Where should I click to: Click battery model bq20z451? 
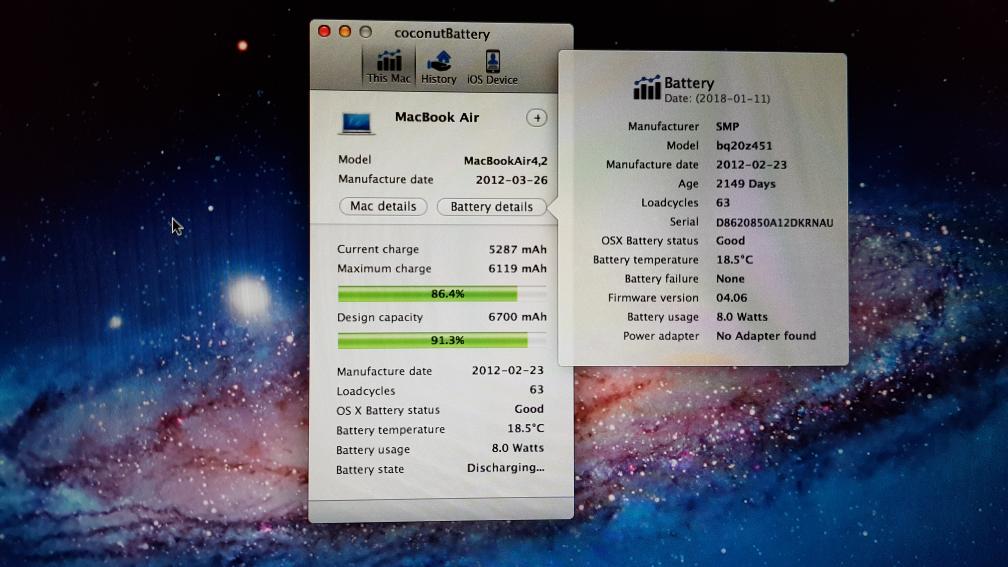(744, 146)
